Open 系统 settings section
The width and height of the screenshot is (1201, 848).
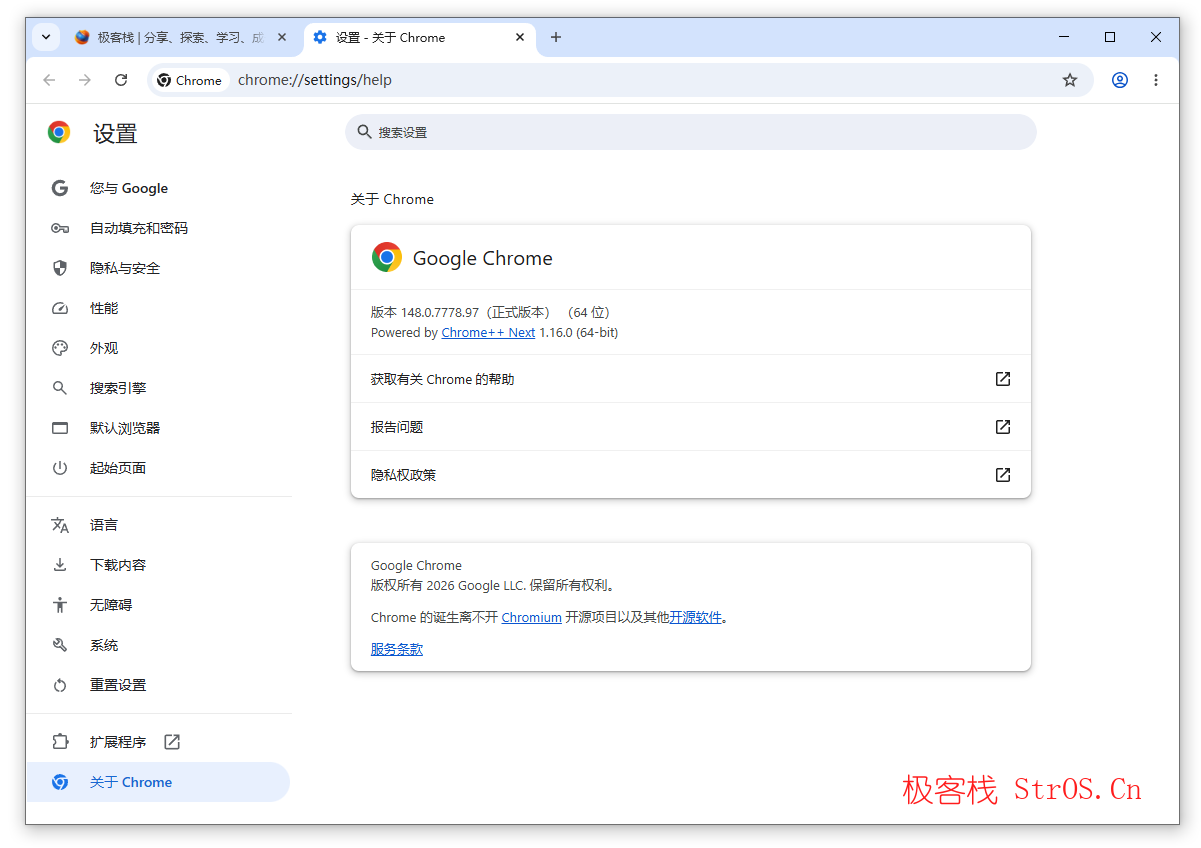pyautogui.click(x=158, y=645)
